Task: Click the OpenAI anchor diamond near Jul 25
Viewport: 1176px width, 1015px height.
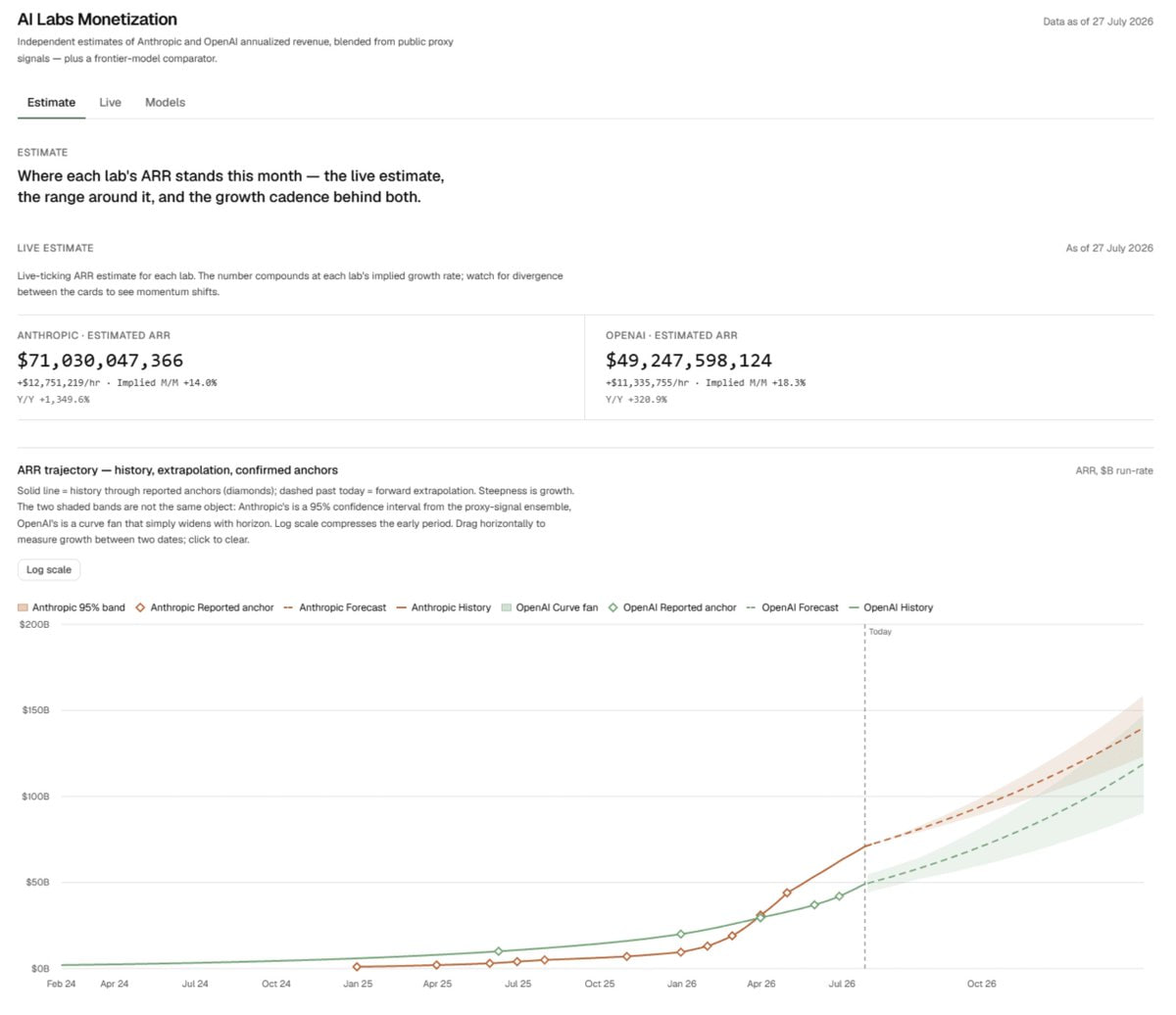Action: point(499,951)
